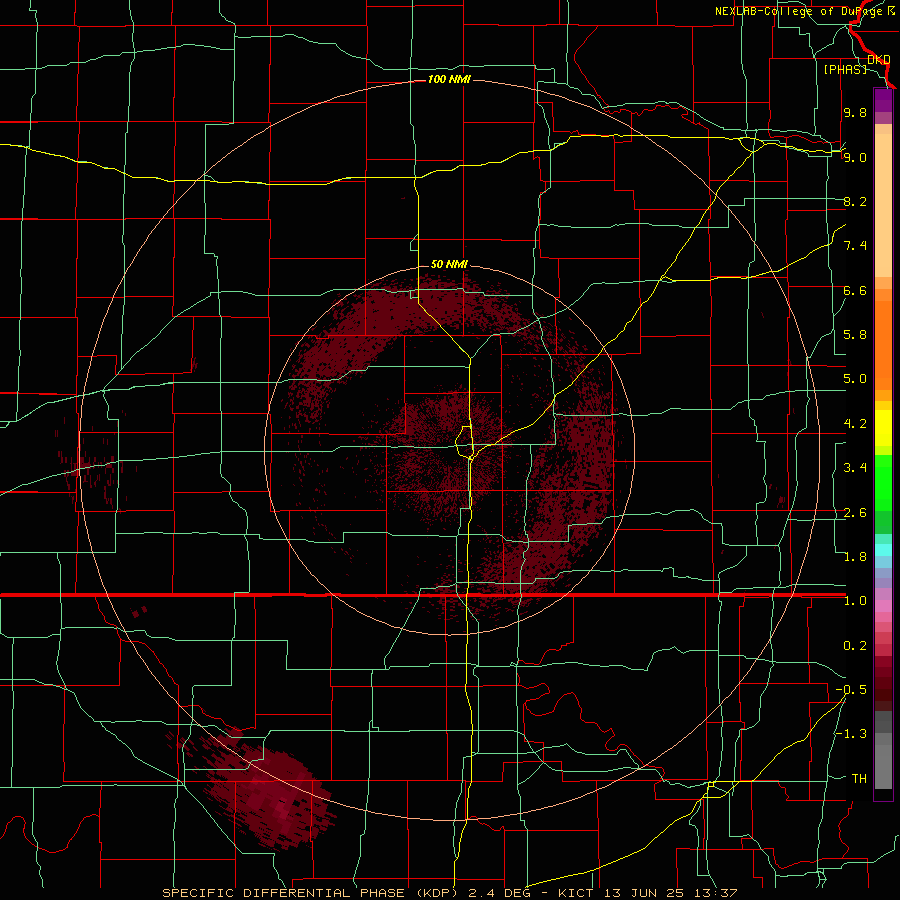Screen dimensions: 900x900
Task: Select the -0.5 value on the color scale
Action: pyautogui.click(x=851, y=690)
